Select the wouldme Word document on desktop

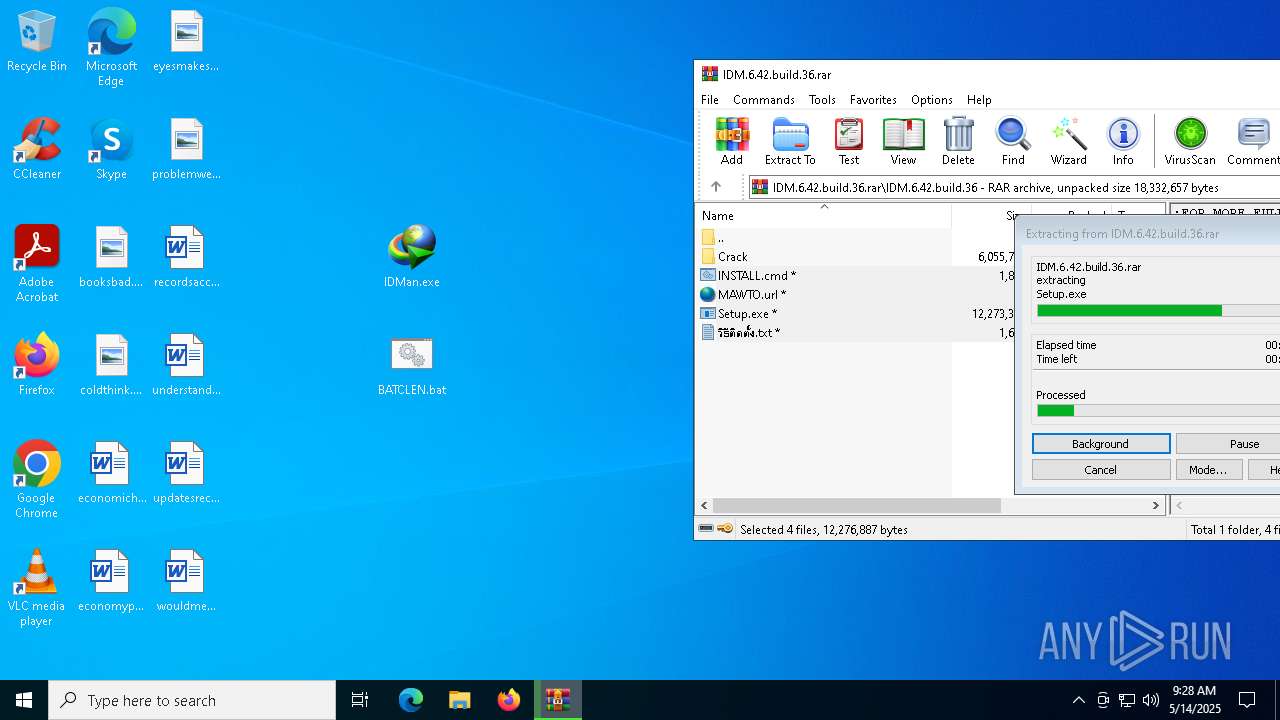pyautogui.click(x=186, y=581)
